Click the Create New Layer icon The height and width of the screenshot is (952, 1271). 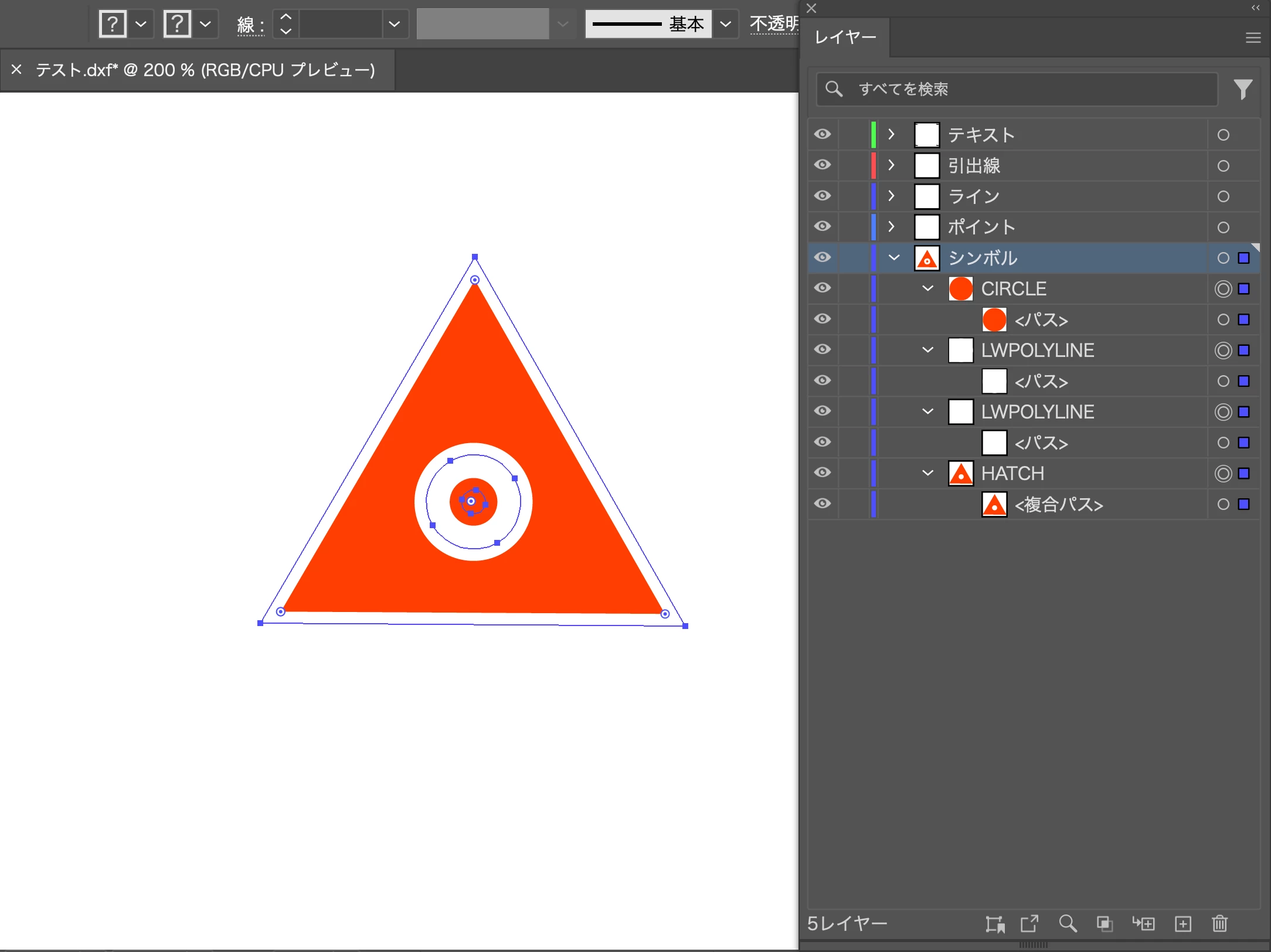[x=1183, y=924]
